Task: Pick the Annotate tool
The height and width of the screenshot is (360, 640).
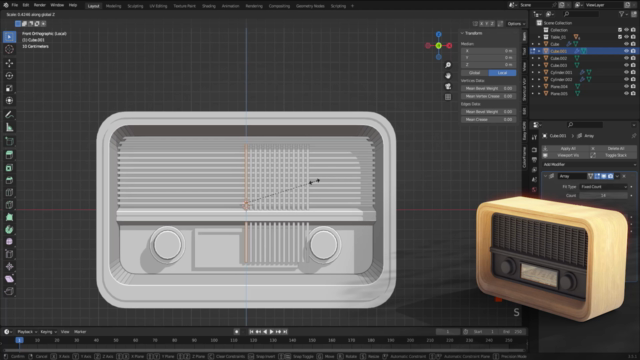Action: (x=9, y=115)
